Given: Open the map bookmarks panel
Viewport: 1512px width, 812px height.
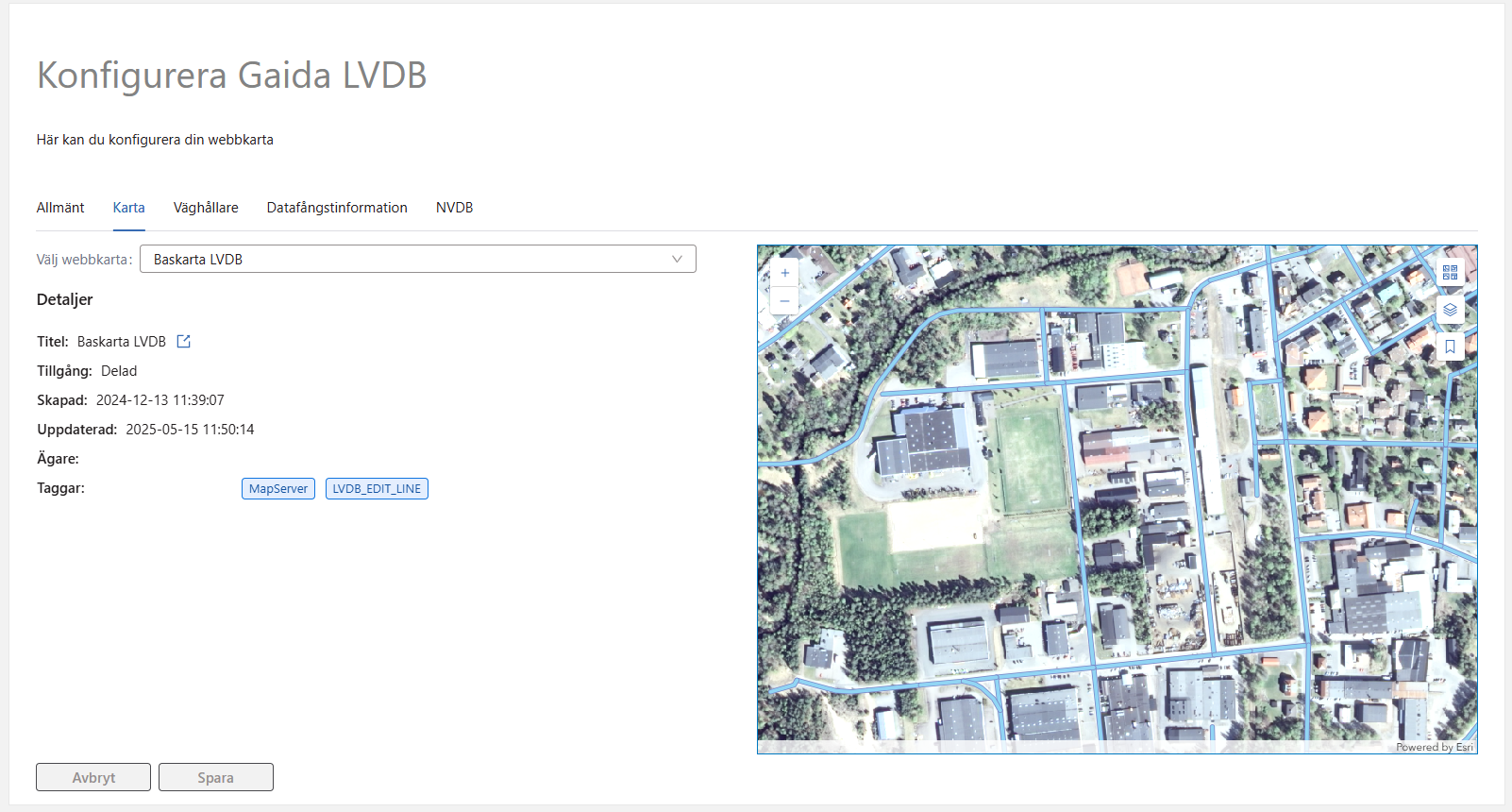Looking at the screenshot, I should (1450, 347).
